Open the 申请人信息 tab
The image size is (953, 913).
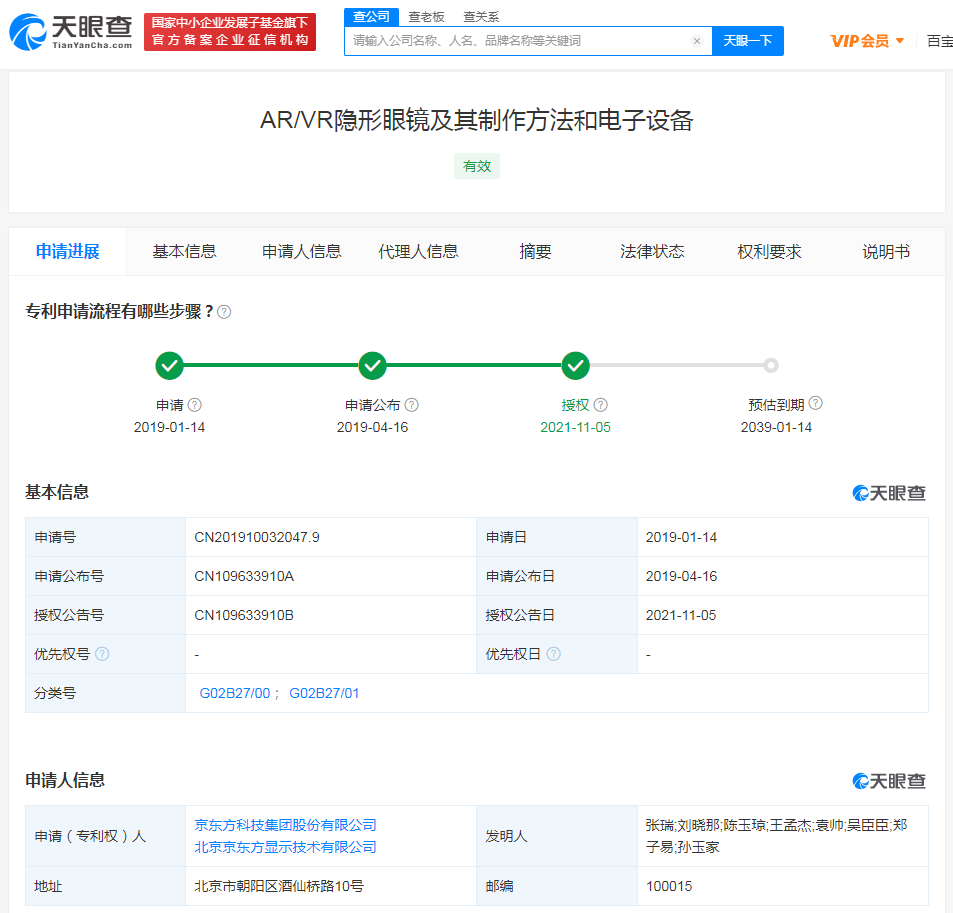click(301, 252)
